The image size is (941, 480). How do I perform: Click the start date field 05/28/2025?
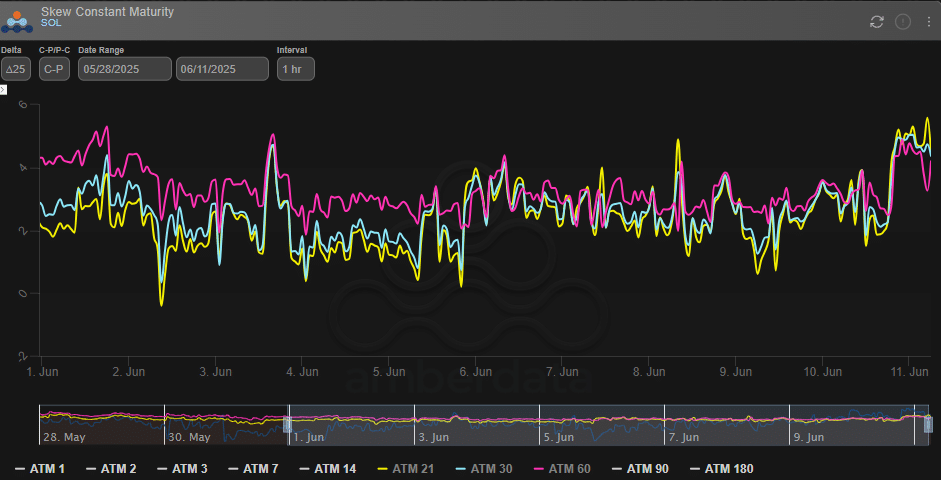click(x=124, y=69)
